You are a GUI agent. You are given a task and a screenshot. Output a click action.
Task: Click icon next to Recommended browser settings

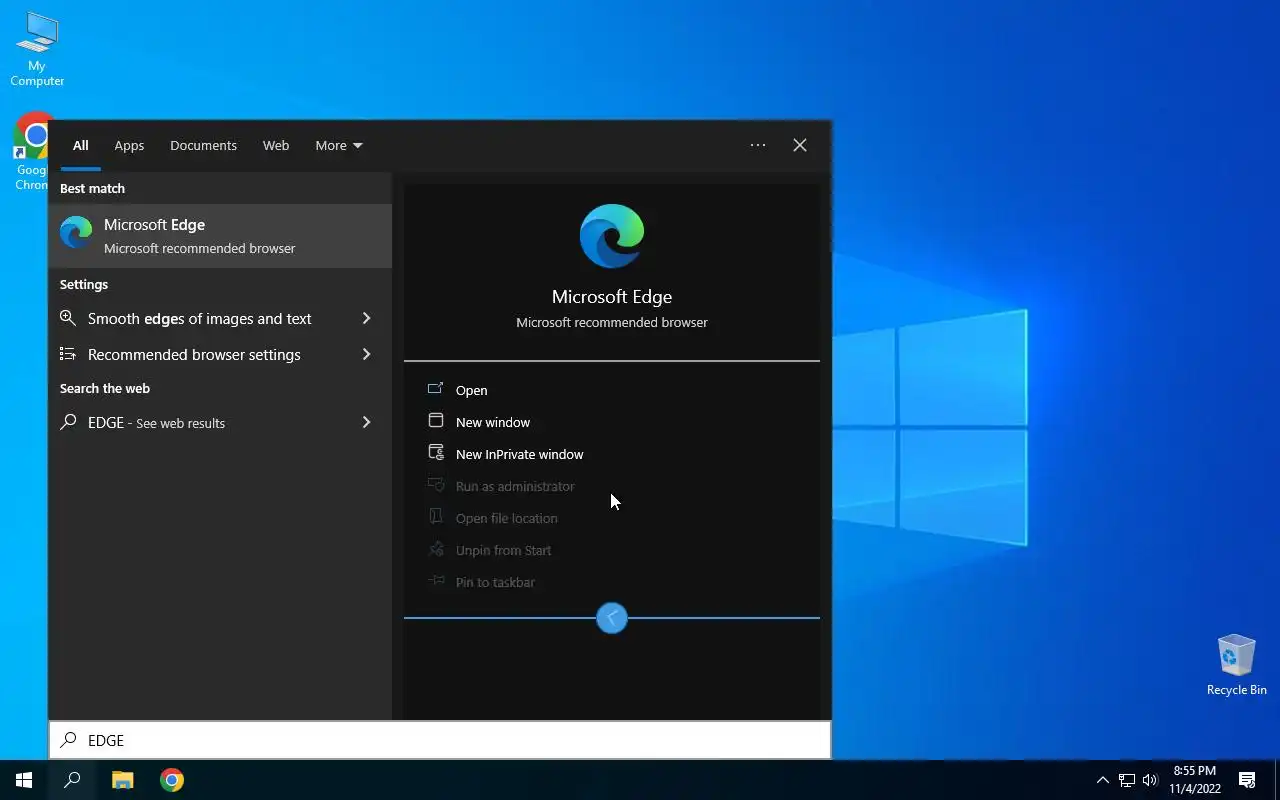(x=68, y=354)
